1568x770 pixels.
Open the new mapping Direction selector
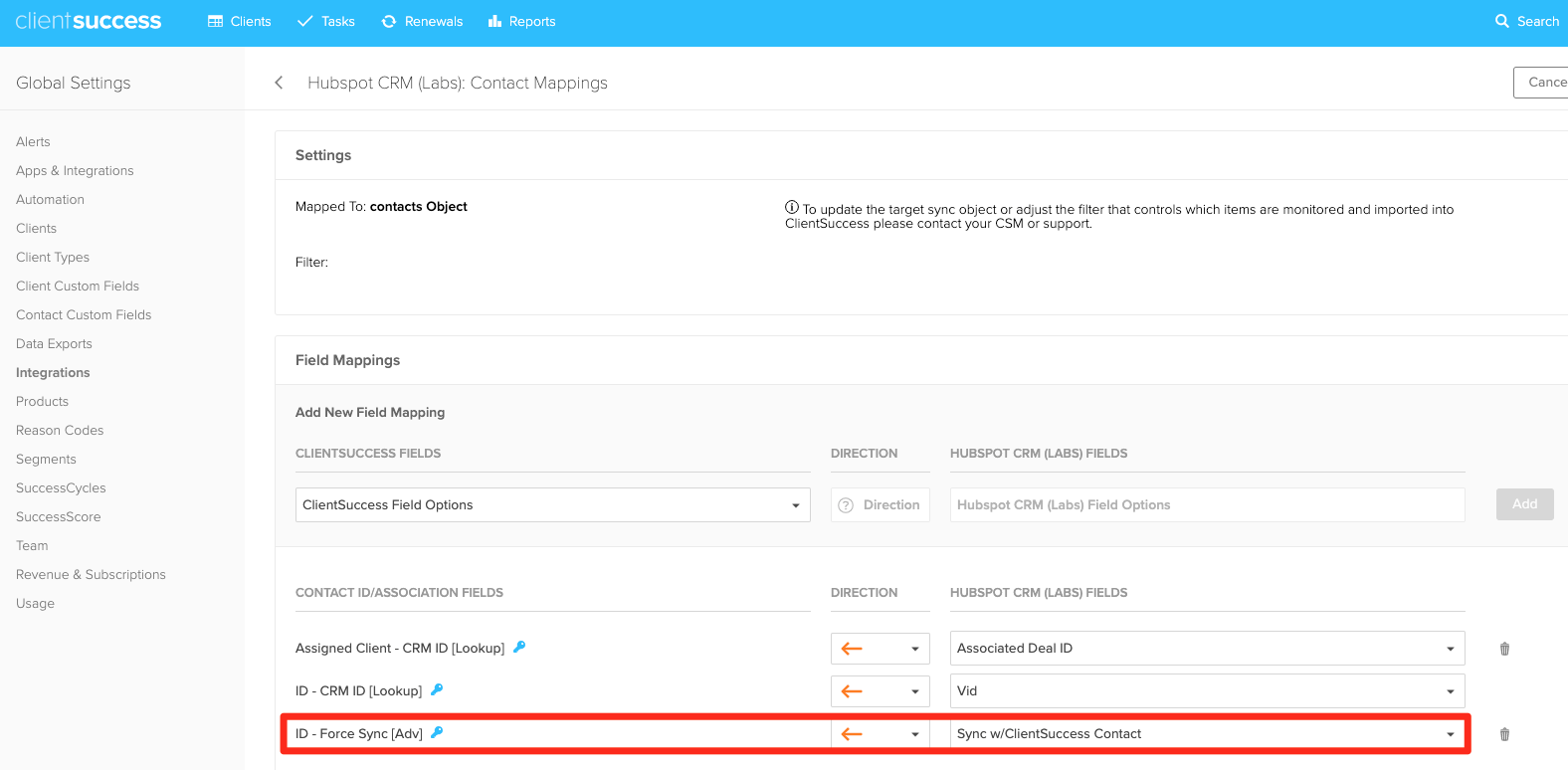881,504
